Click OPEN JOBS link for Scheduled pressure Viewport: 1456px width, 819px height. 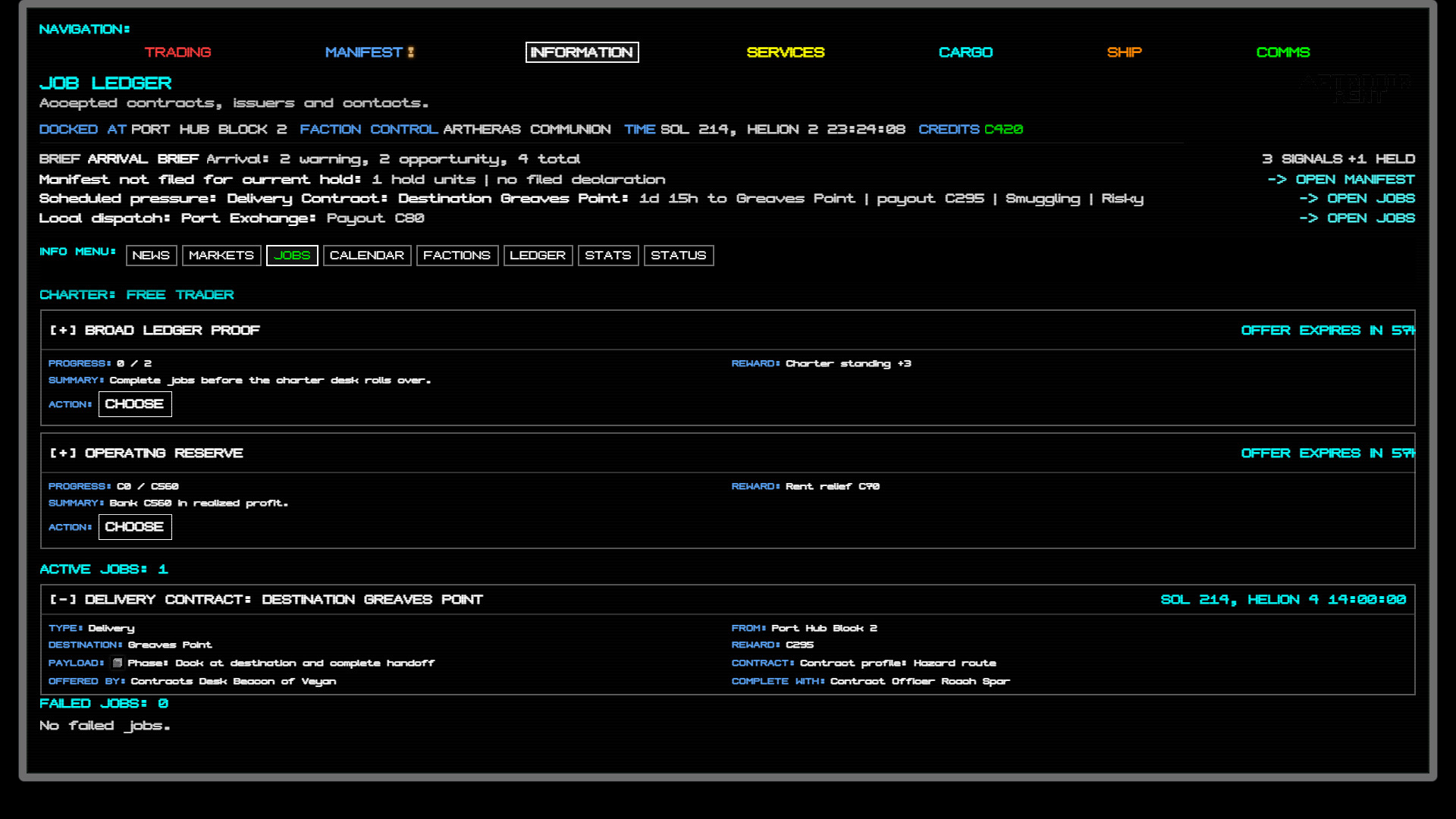coord(1357,199)
